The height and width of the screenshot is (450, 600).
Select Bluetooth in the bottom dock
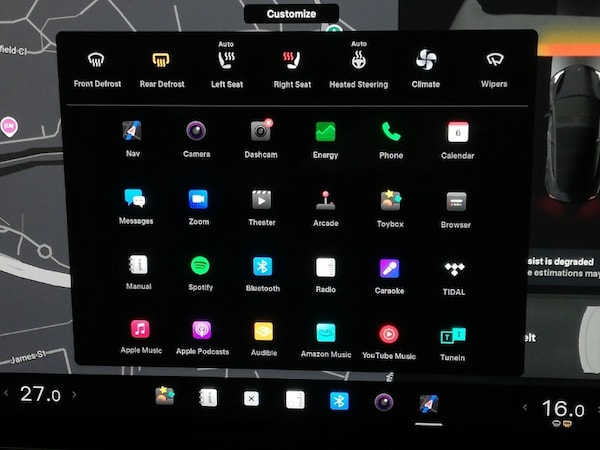(339, 400)
